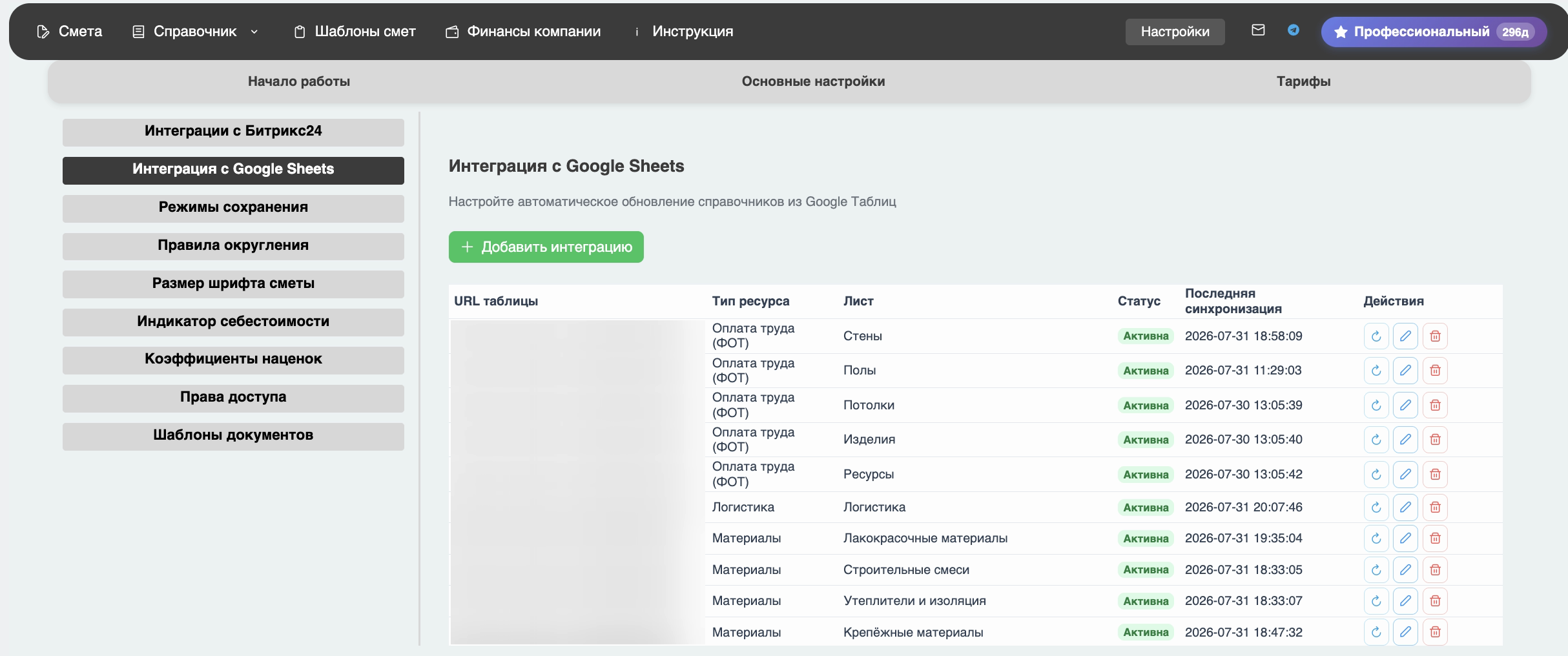Click the Строительные смеси sheet name
This screenshot has width=1568, height=656.
[906, 569]
